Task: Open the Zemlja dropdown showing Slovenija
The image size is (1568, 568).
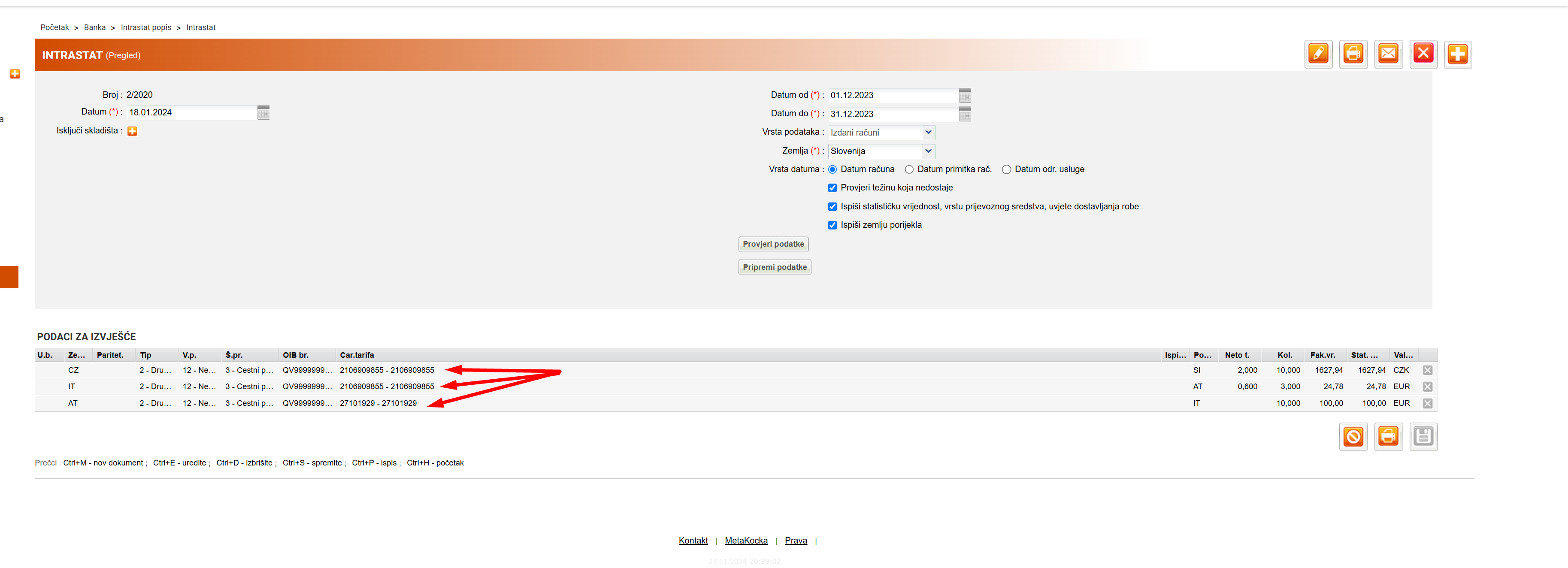Action: click(x=928, y=151)
